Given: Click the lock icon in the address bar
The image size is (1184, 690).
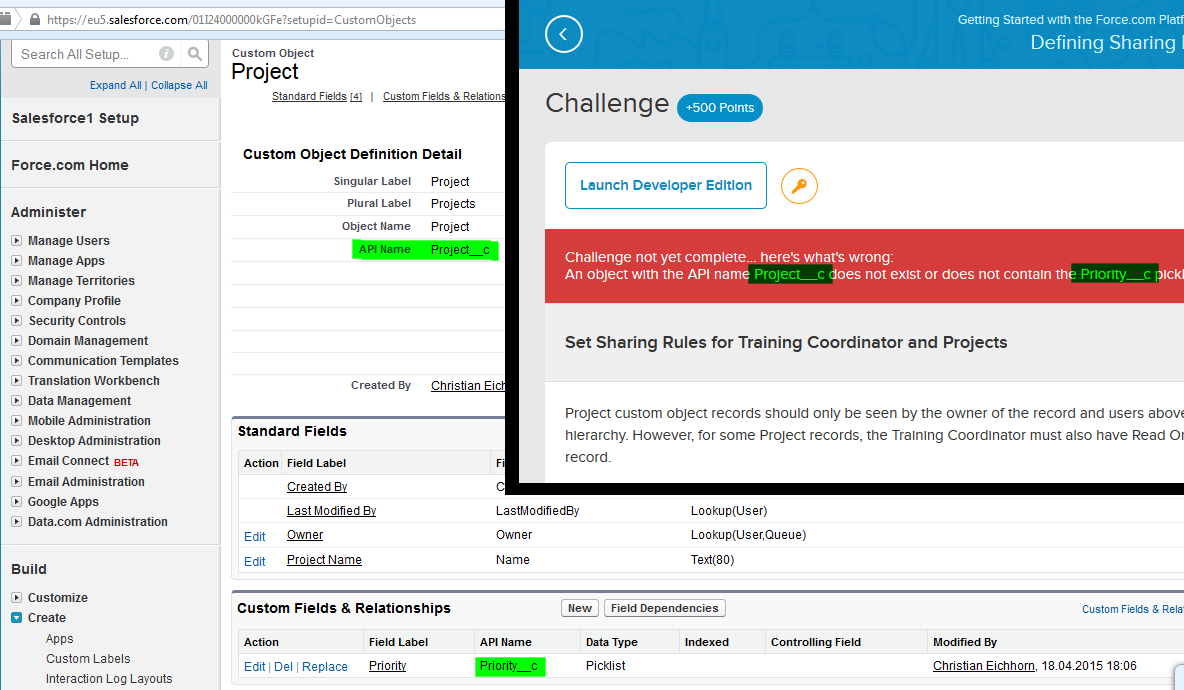Looking at the screenshot, I should (35, 20).
